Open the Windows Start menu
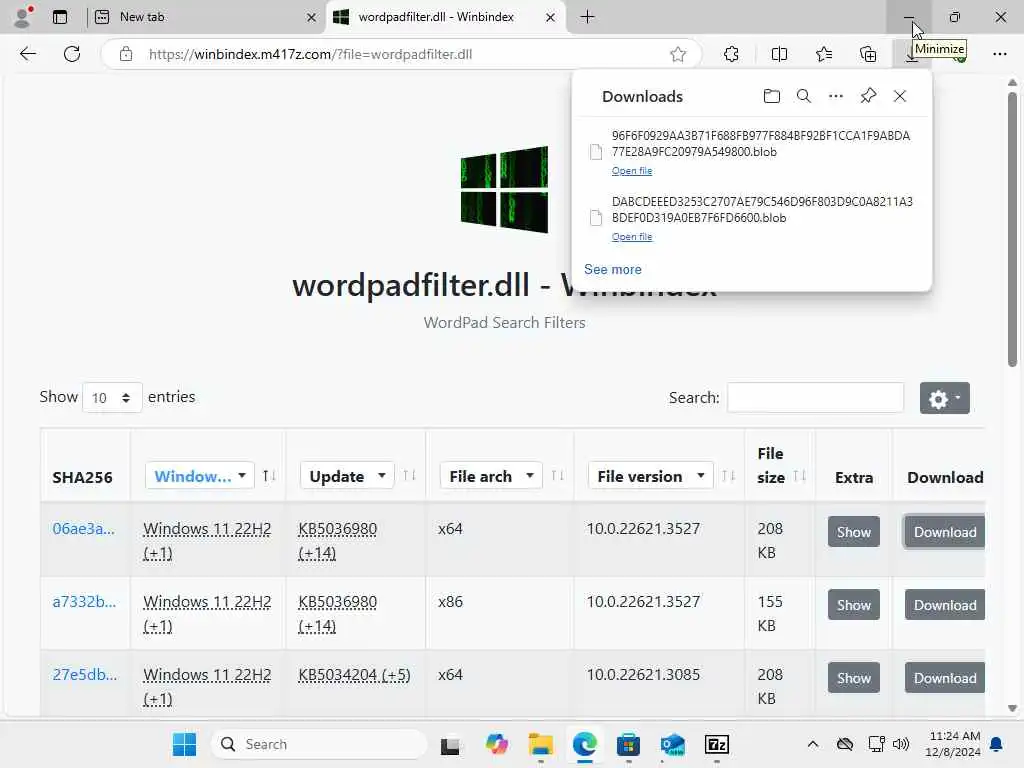This screenshot has width=1024, height=768. [x=185, y=744]
